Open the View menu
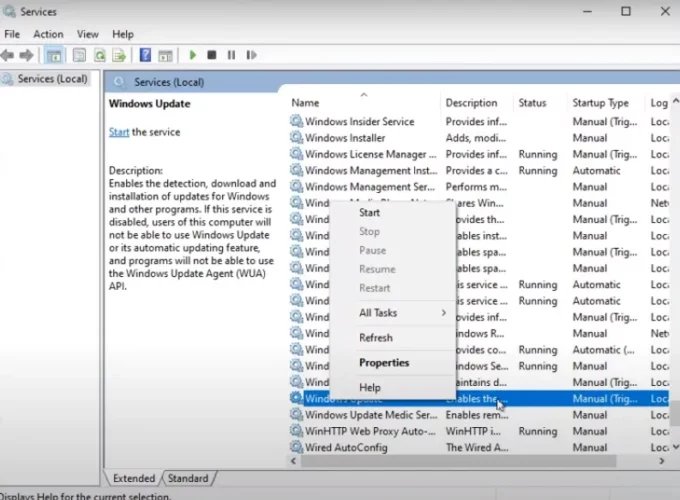This screenshot has height=500, width=680. coord(88,34)
